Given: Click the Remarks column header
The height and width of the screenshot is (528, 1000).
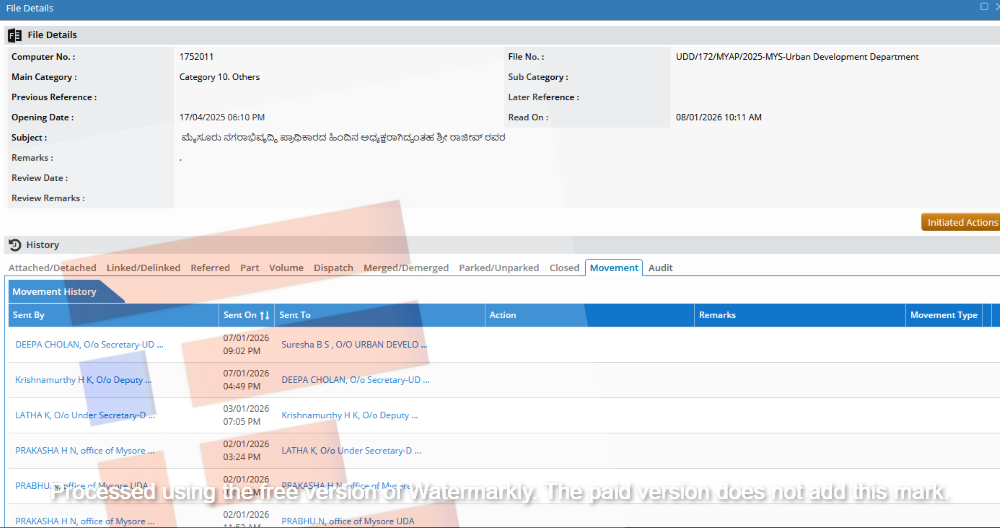Looking at the screenshot, I should 717,315.
